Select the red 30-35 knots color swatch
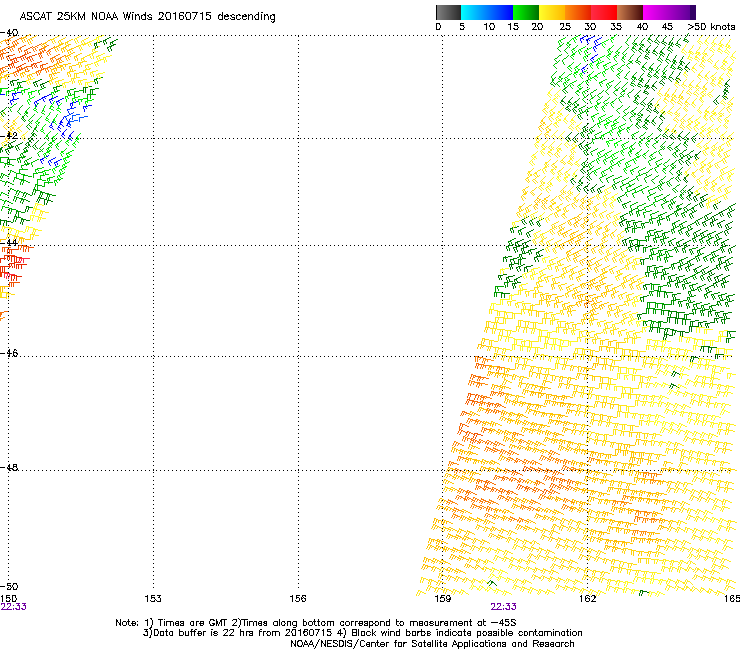 [x=604, y=12]
